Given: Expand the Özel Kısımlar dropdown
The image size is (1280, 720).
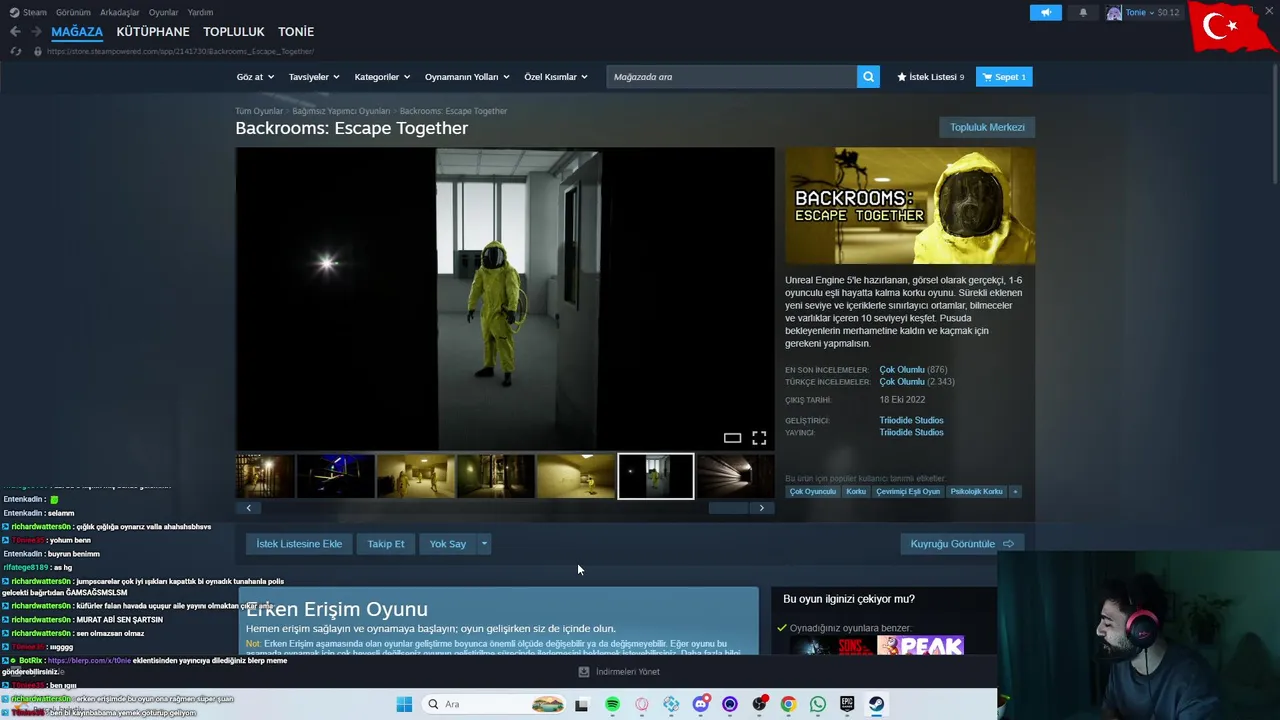Looking at the screenshot, I should 556,77.
